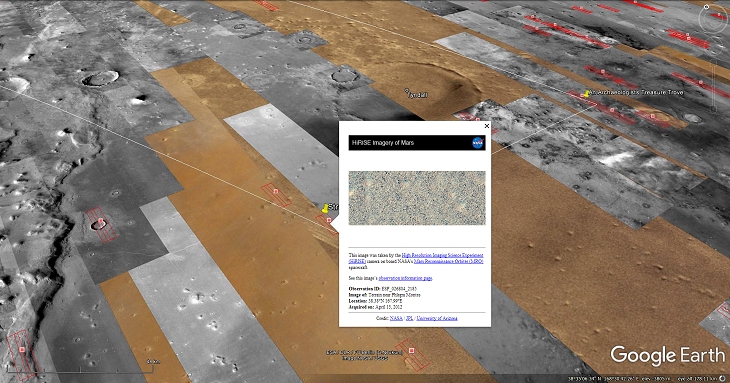
Task: Click the HiRISE marker beside the popup's pointer tip
Action: coord(329,220)
